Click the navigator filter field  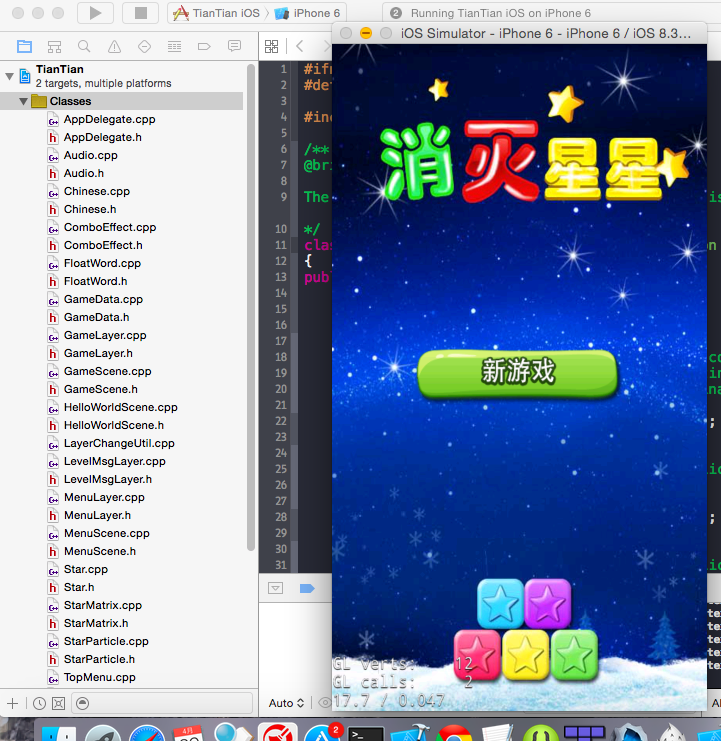coord(162,703)
